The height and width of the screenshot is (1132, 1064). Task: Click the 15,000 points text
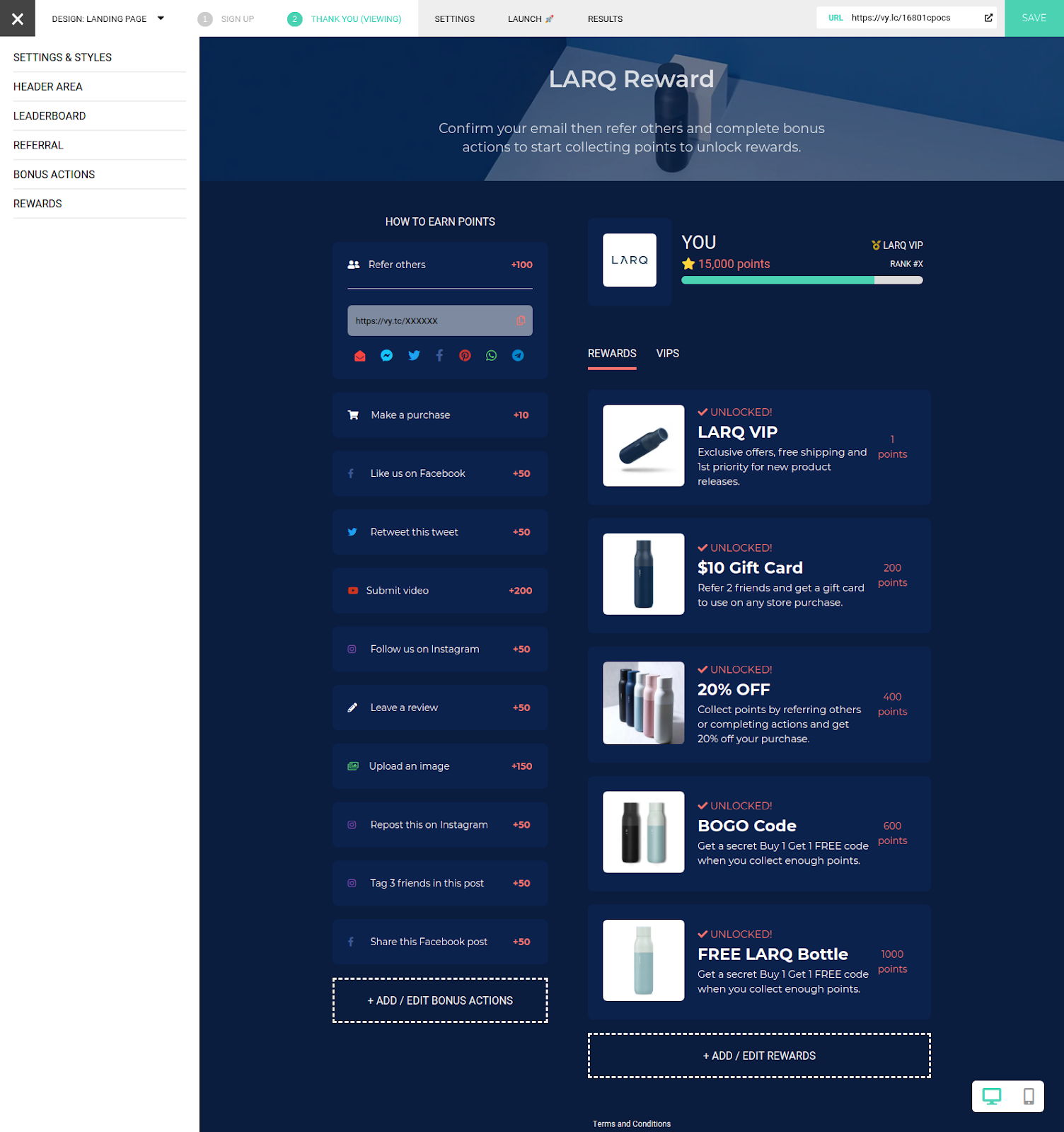734,264
